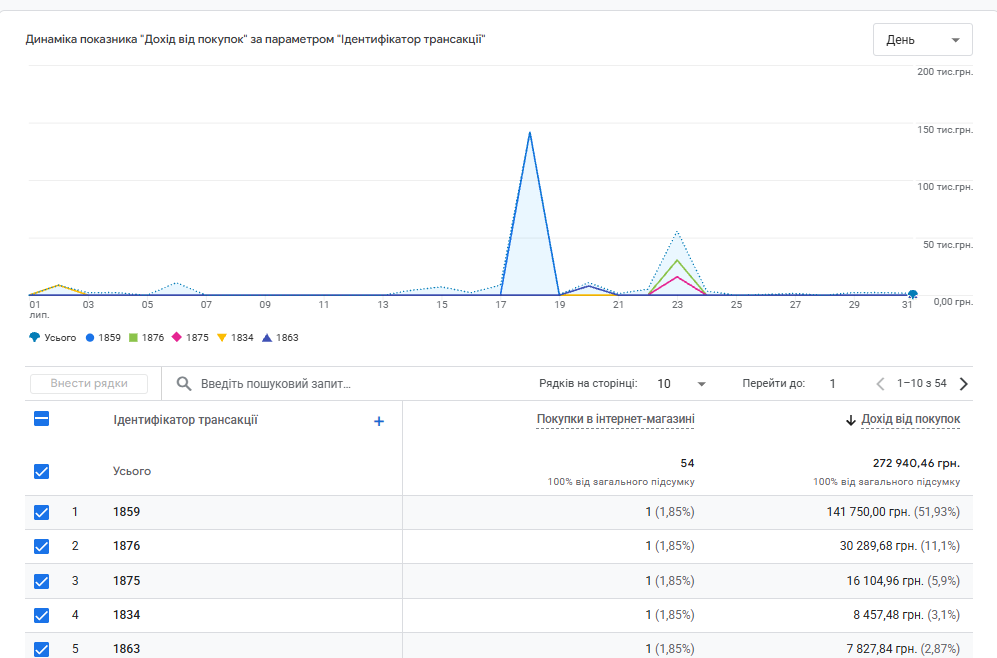Deselect the Усього total row checkbox
Viewport: 997px width, 658px height.
pyautogui.click(x=41, y=471)
